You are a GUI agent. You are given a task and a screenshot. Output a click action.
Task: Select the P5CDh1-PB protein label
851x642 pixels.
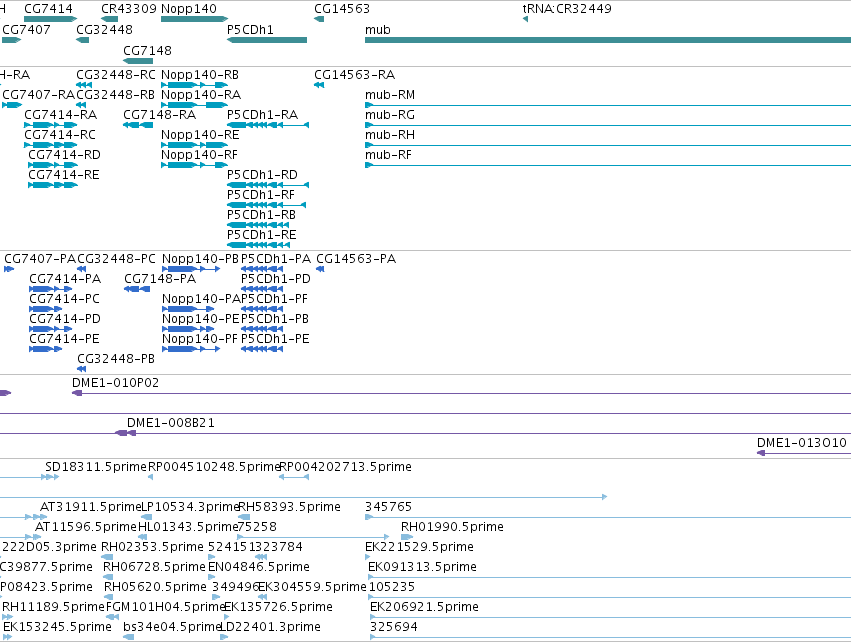pyautogui.click(x=275, y=319)
